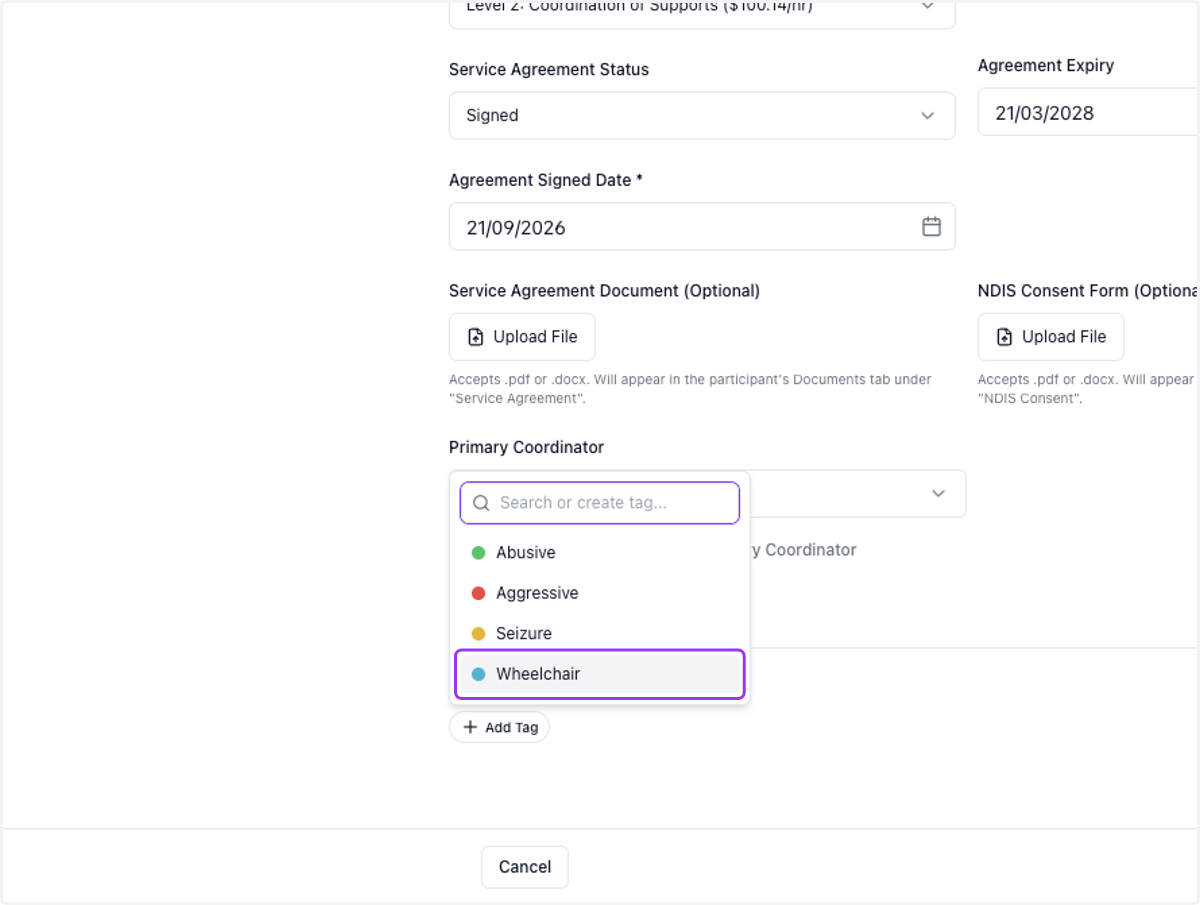This screenshot has width=1200, height=905.
Task: Select the Abusive tag option
Action: (600, 552)
